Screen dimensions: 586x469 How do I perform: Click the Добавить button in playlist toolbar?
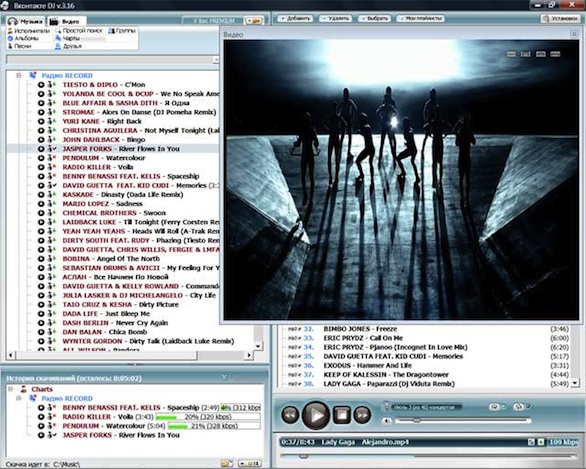pyautogui.click(x=296, y=18)
